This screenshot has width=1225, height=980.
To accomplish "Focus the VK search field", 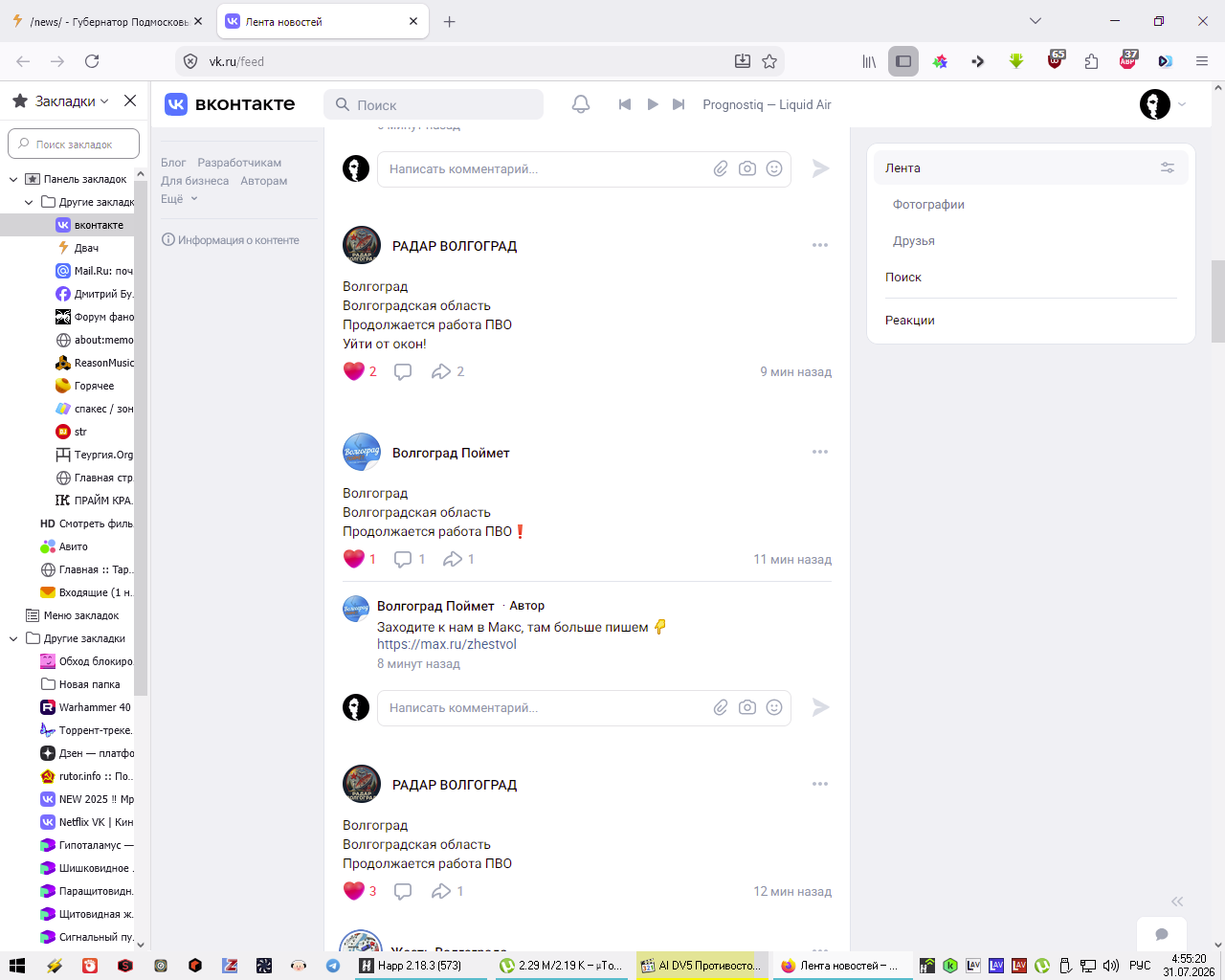I will (434, 104).
